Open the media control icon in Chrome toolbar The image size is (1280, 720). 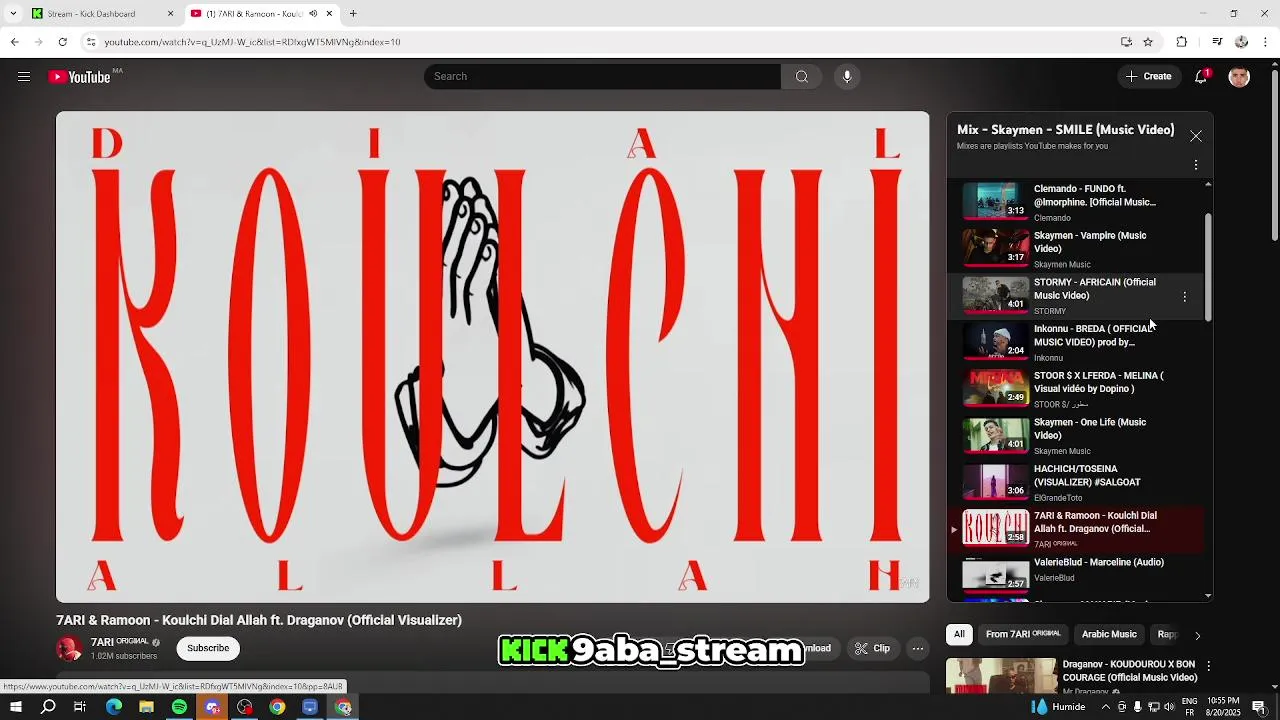pyautogui.click(x=1217, y=42)
